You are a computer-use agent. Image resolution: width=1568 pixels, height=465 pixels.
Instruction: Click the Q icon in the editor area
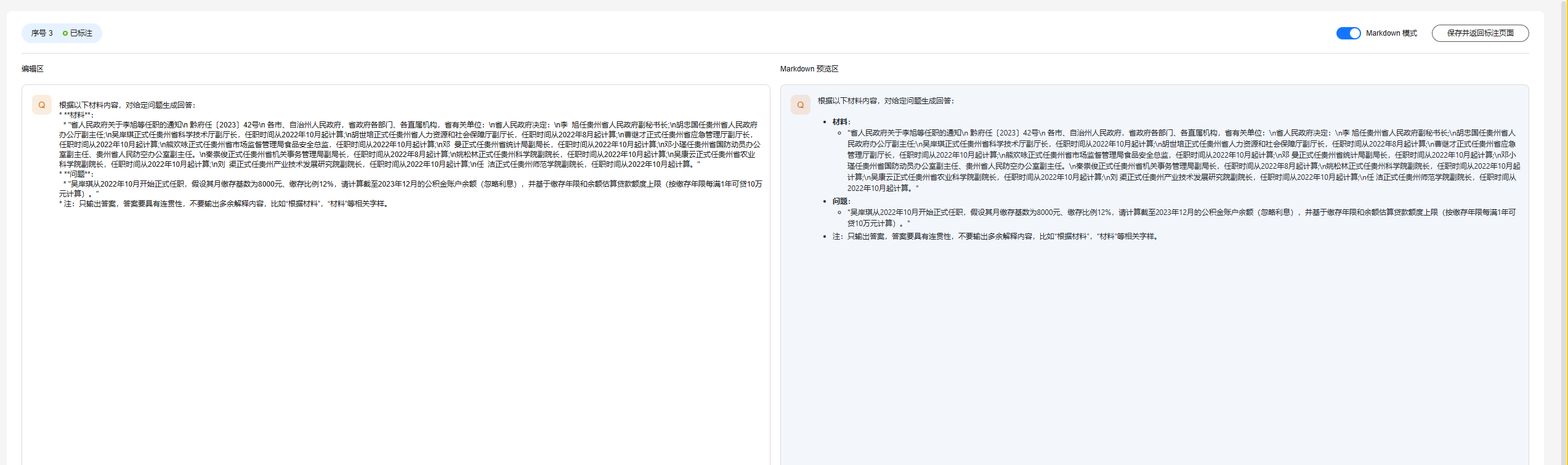tap(42, 105)
